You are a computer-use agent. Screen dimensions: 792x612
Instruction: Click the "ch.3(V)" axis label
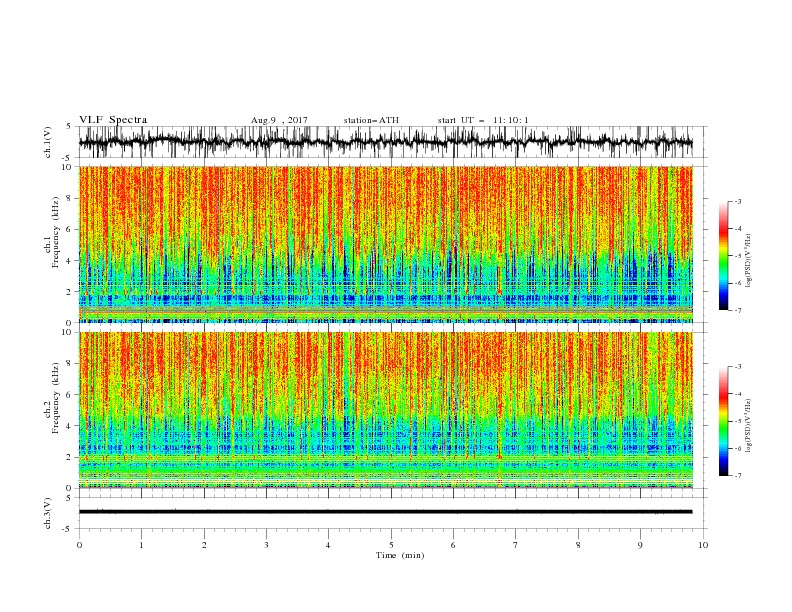48,513
